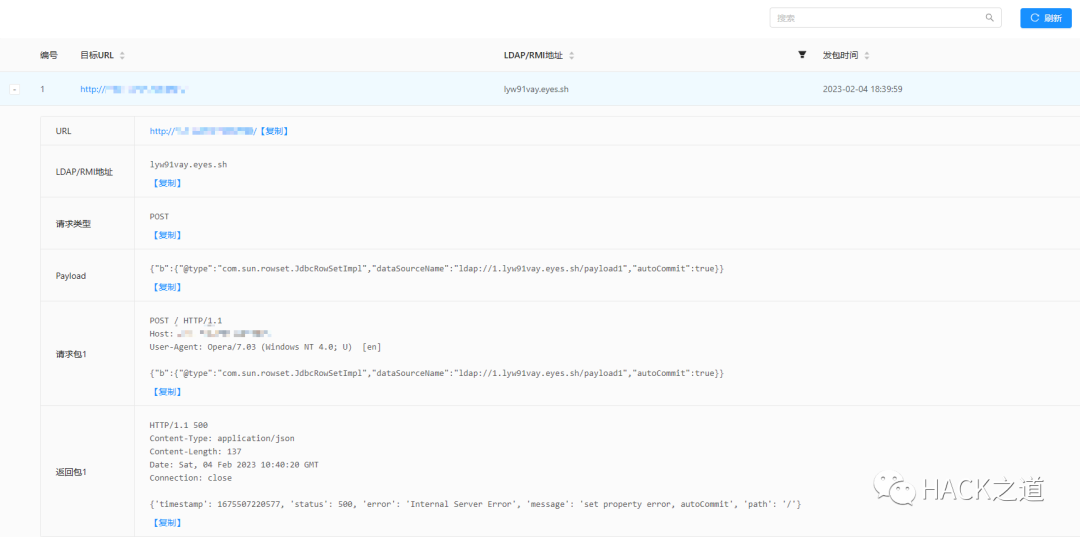1080x537 pixels.
Task: Click the 目标URL column header text
Action: click(x=97, y=55)
